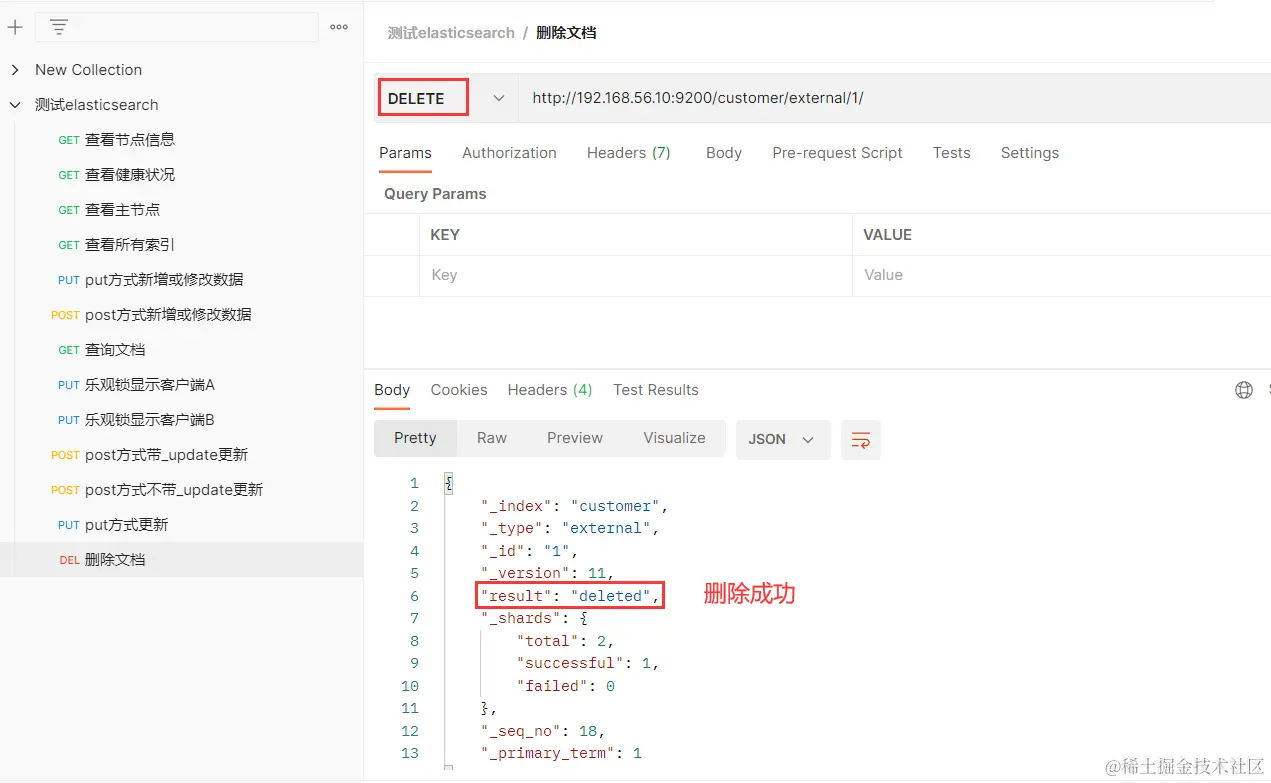Screen dimensions: 1271x783
Task: Click the request URL input field
Action: [x=894, y=98]
